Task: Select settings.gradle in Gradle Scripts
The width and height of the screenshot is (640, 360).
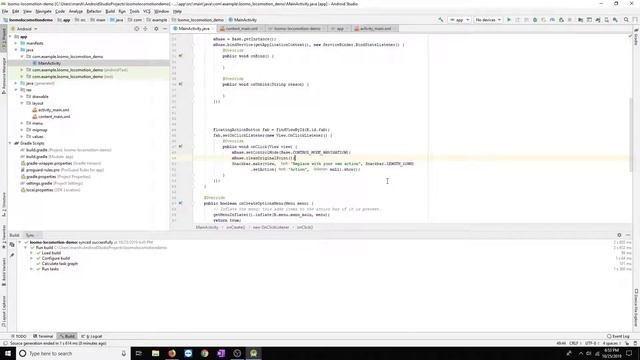Action: (39, 183)
